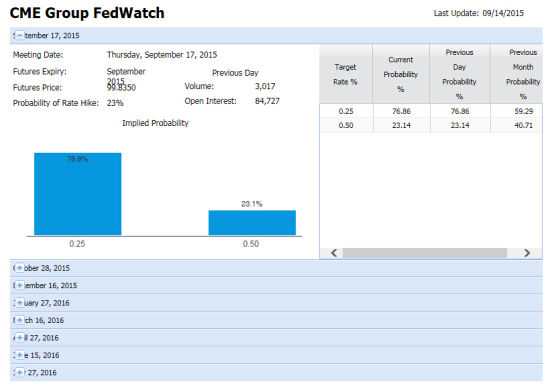Click the 0.50 blue bar in chart
The width and height of the screenshot is (550, 388).
tap(252, 223)
